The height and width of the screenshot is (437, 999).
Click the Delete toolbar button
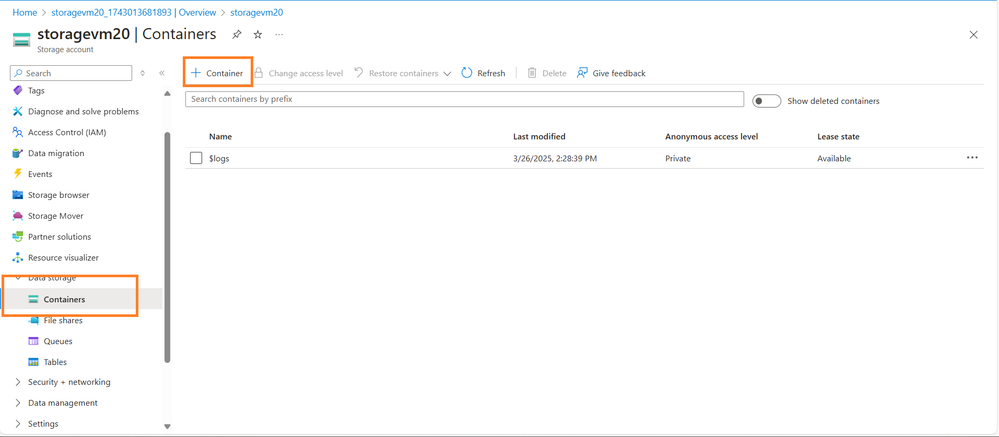(x=547, y=73)
